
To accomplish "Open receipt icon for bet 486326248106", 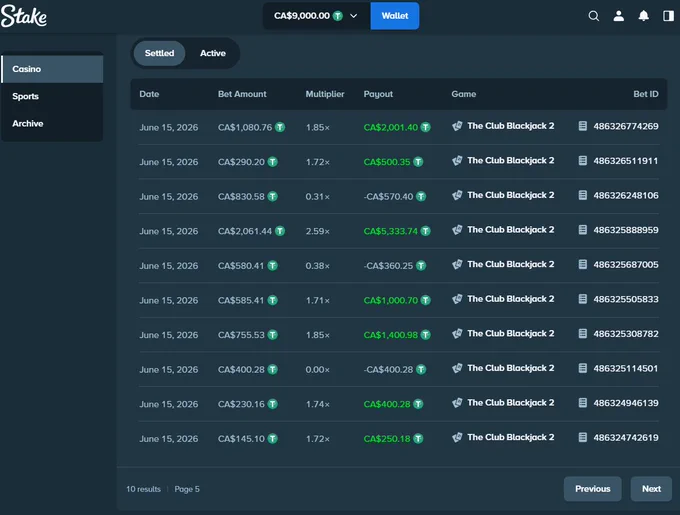I will click(x=583, y=195).
